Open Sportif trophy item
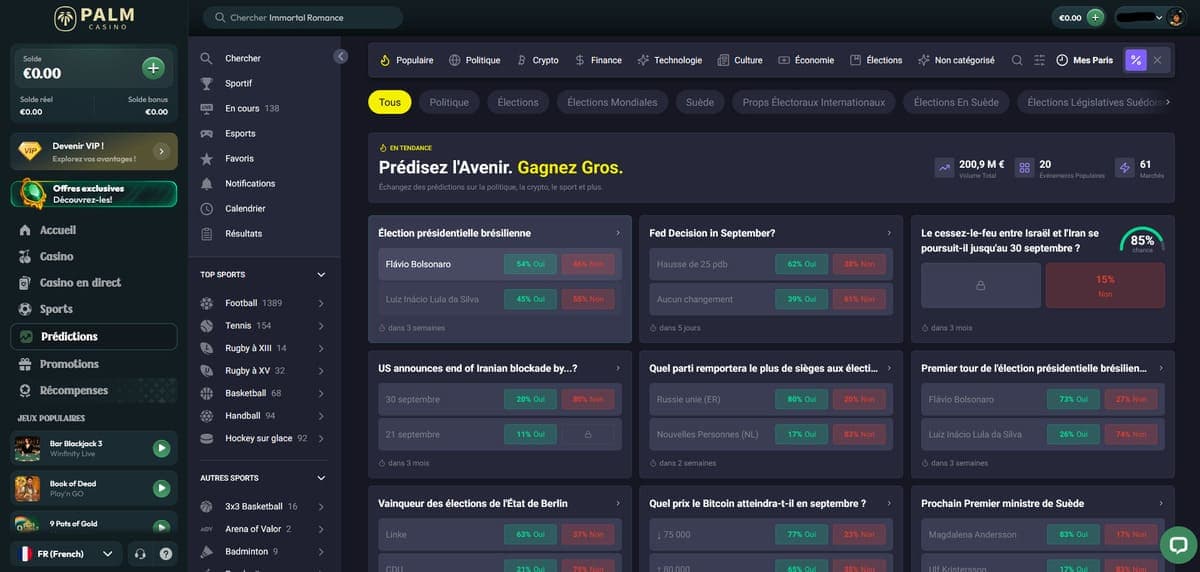Screen dimensions: 1200x572 coord(239,83)
